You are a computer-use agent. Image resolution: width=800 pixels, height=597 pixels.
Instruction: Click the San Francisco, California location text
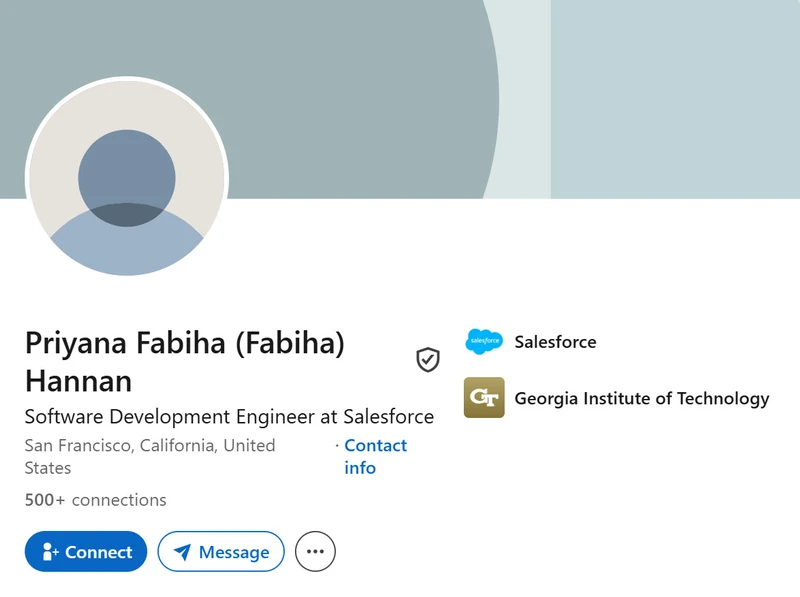pos(150,457)
